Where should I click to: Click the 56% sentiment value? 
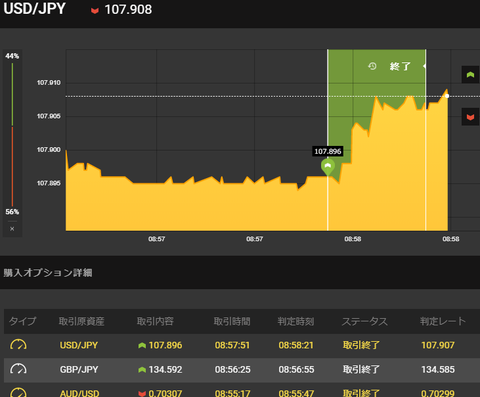[12, 212]
